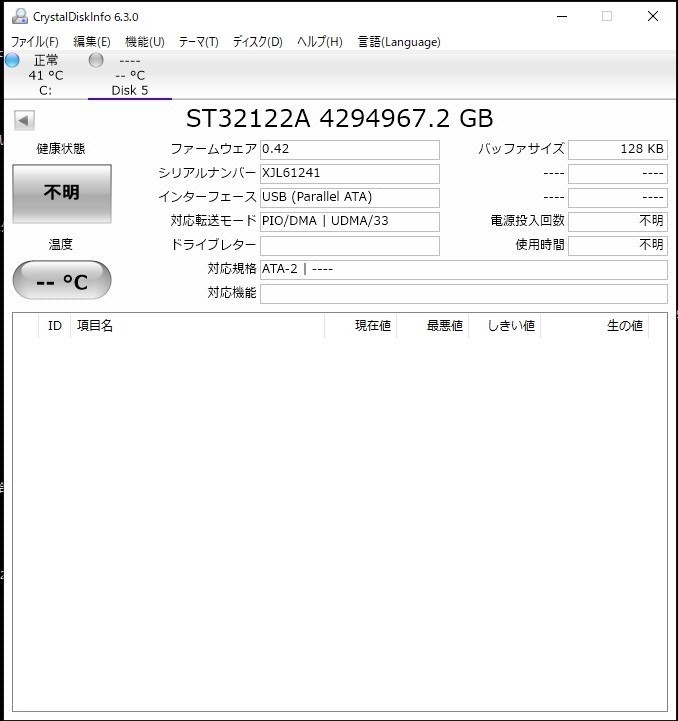The height and width of the screenshot is (721, 678).
Task: Minimize the CrystalDiskInfo window
Action: (x=562, y=17)
